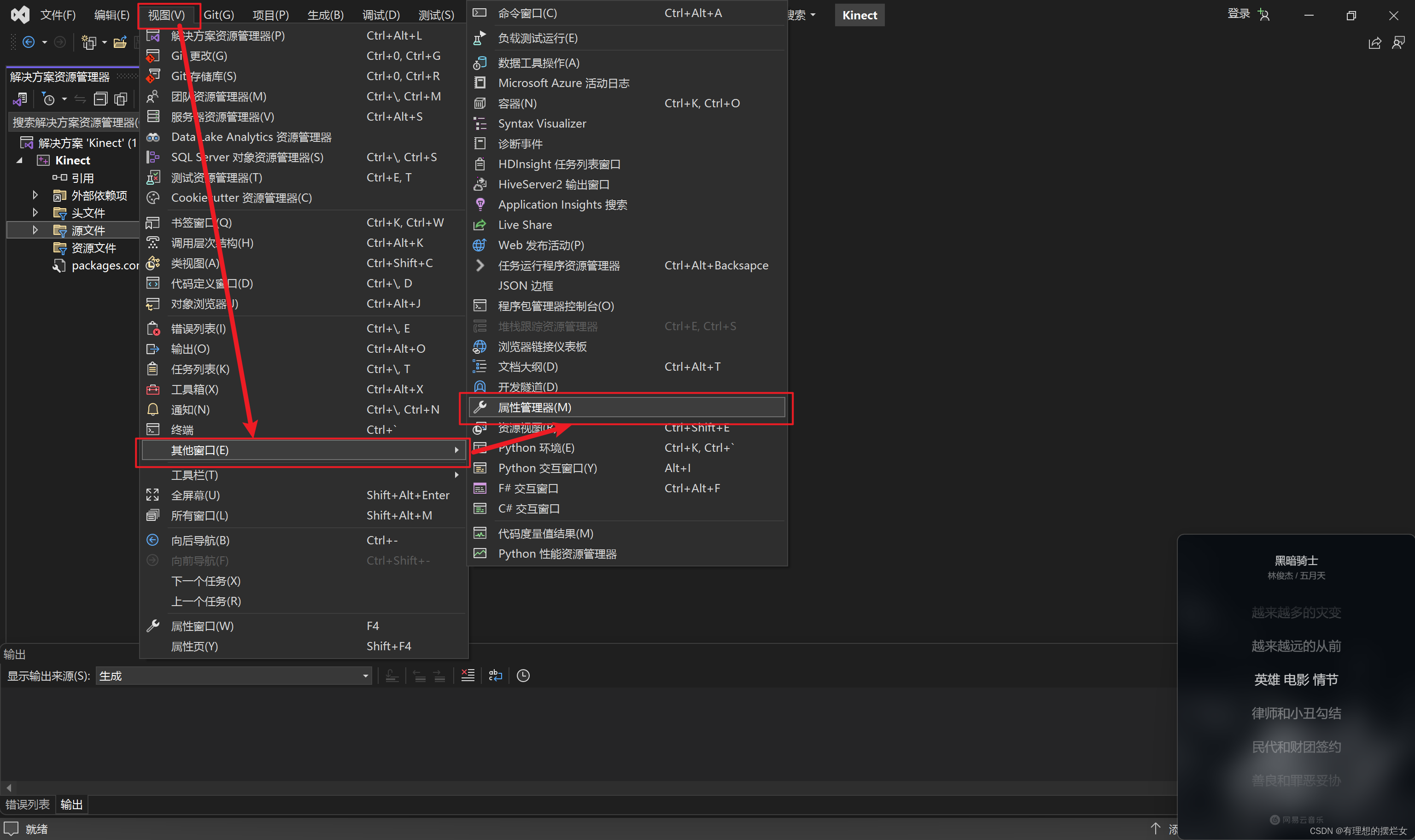
Task: Open Live Share from the menu
Action: pyautogui.click(x=524, y=224)
